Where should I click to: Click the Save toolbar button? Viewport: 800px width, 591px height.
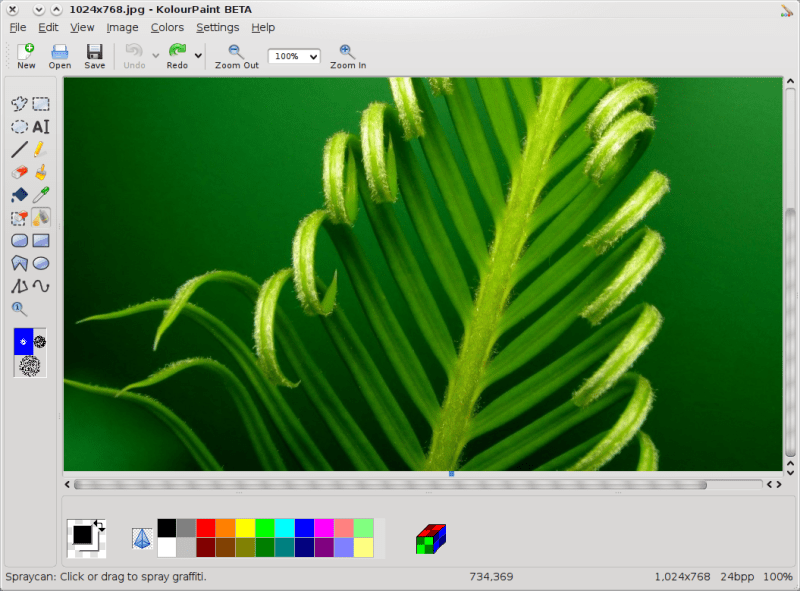pyautogui.click(x=94, y=56)
